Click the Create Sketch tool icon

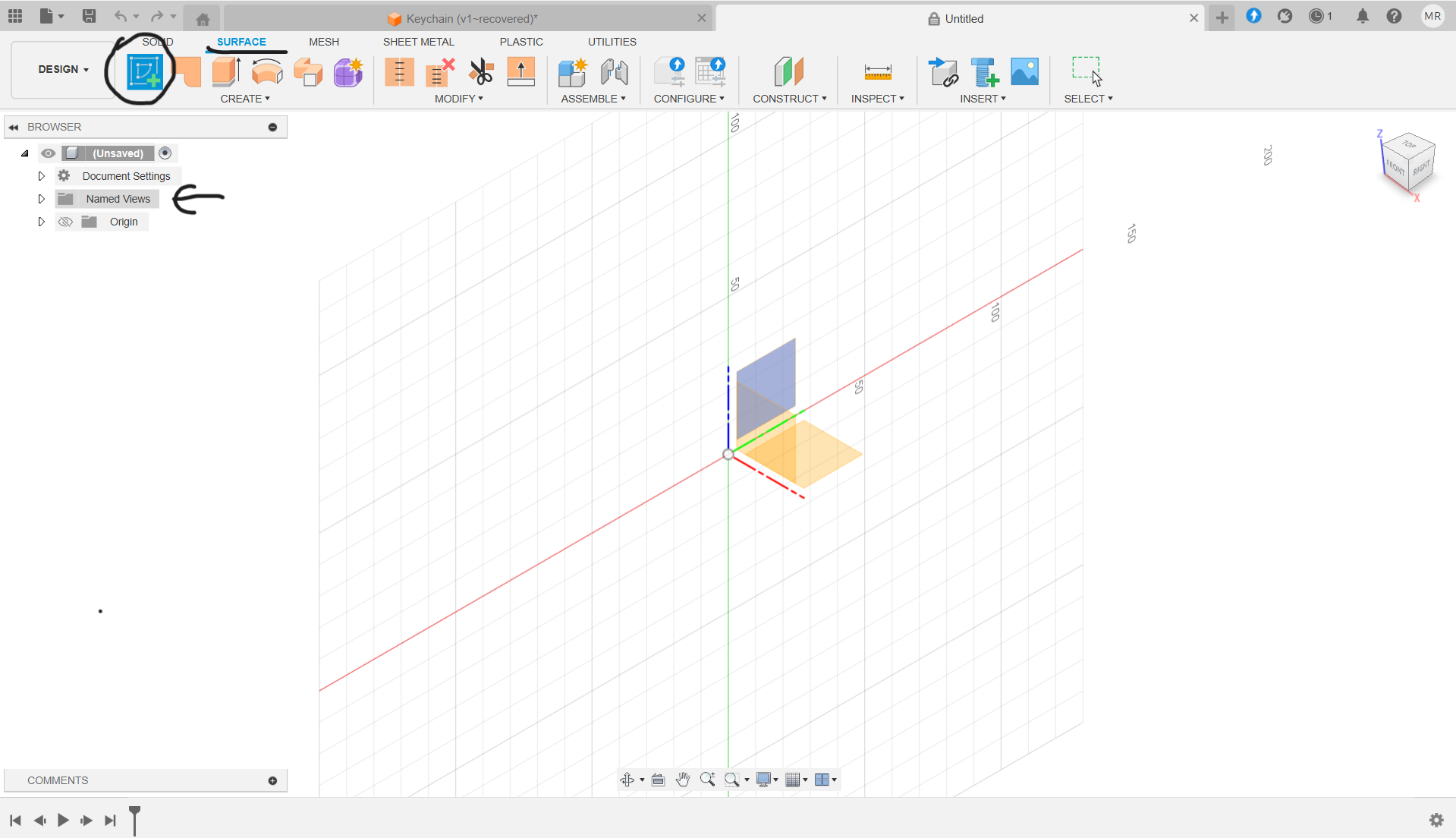[144, 72]
